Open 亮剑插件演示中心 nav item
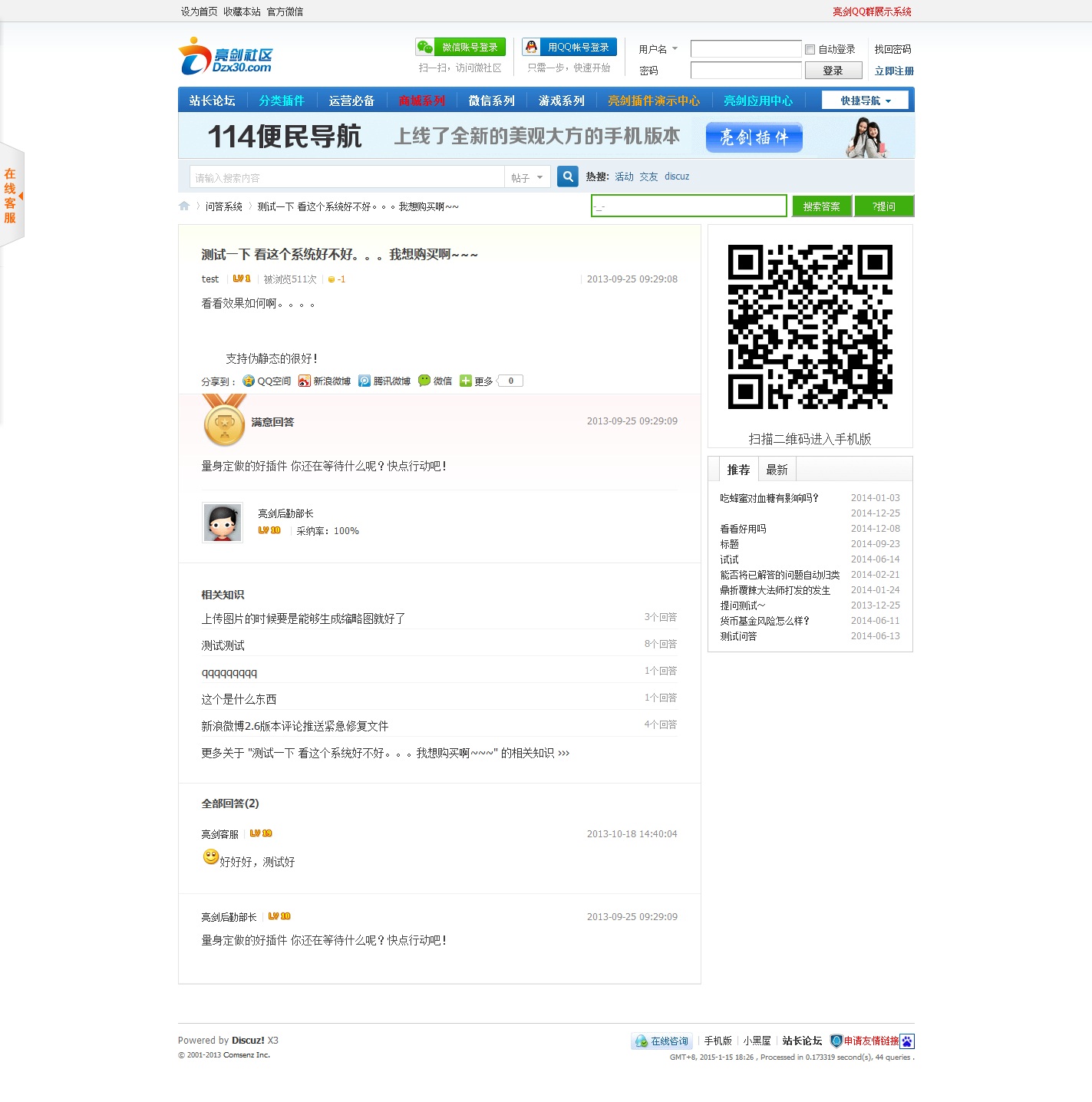1092x1102 pixels. (x=654, y=101)
